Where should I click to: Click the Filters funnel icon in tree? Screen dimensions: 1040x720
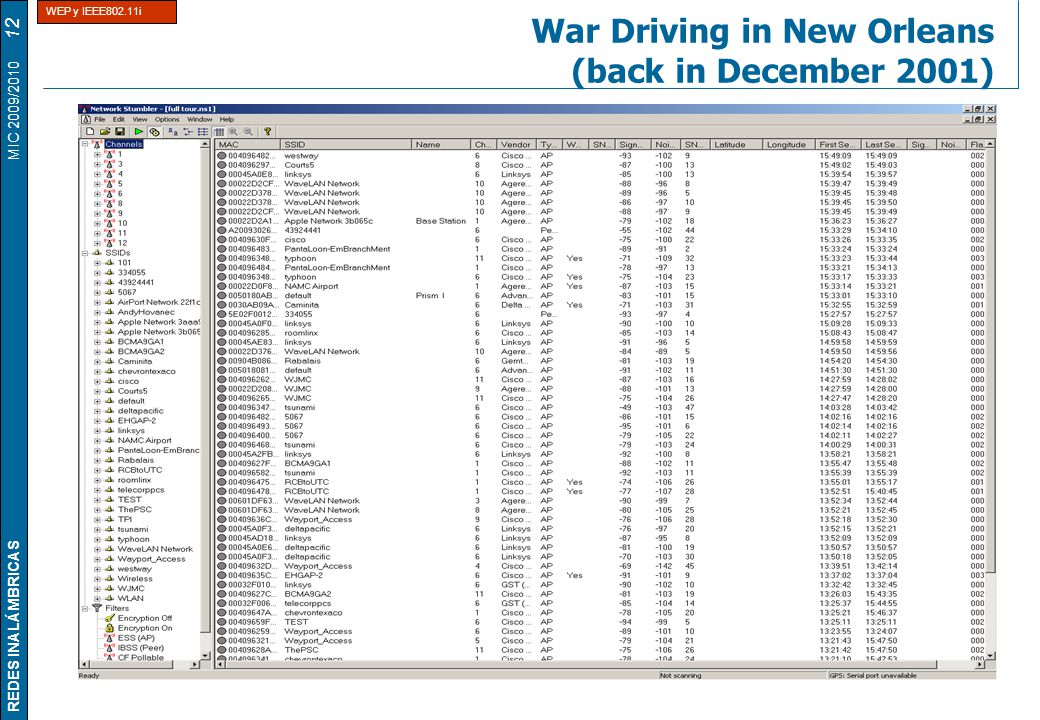point(97,608)
